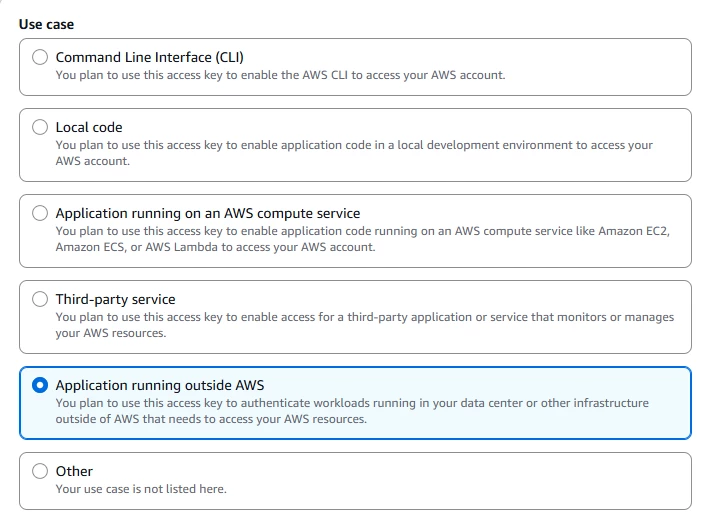Click the Command Line Interface (CLI) title text
721x514 pixels.
point(149,57)
